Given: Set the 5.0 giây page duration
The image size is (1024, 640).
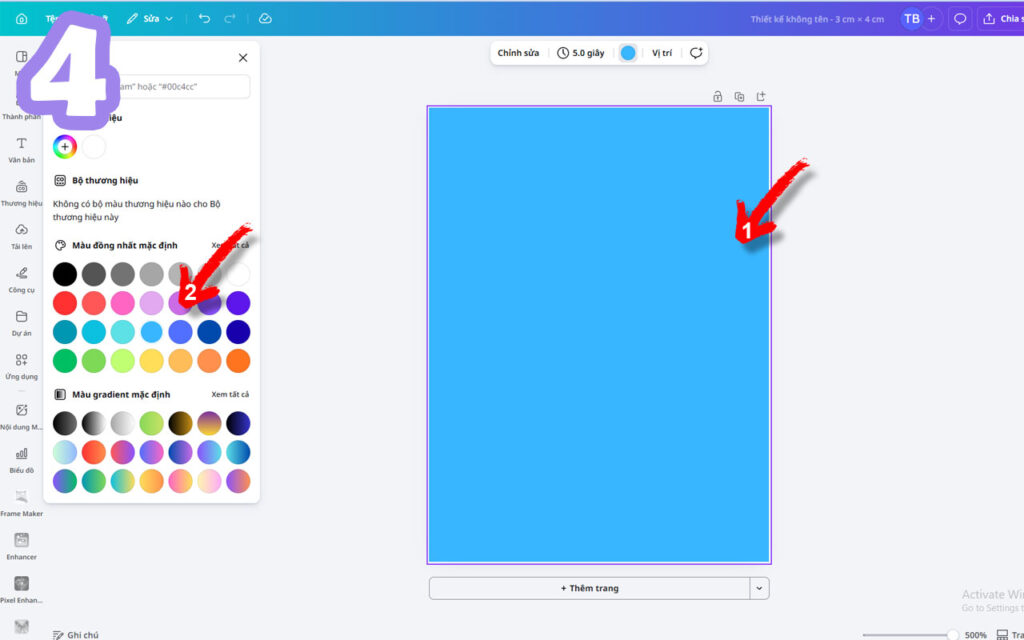Looking at the screenshot, I should 581,53.
